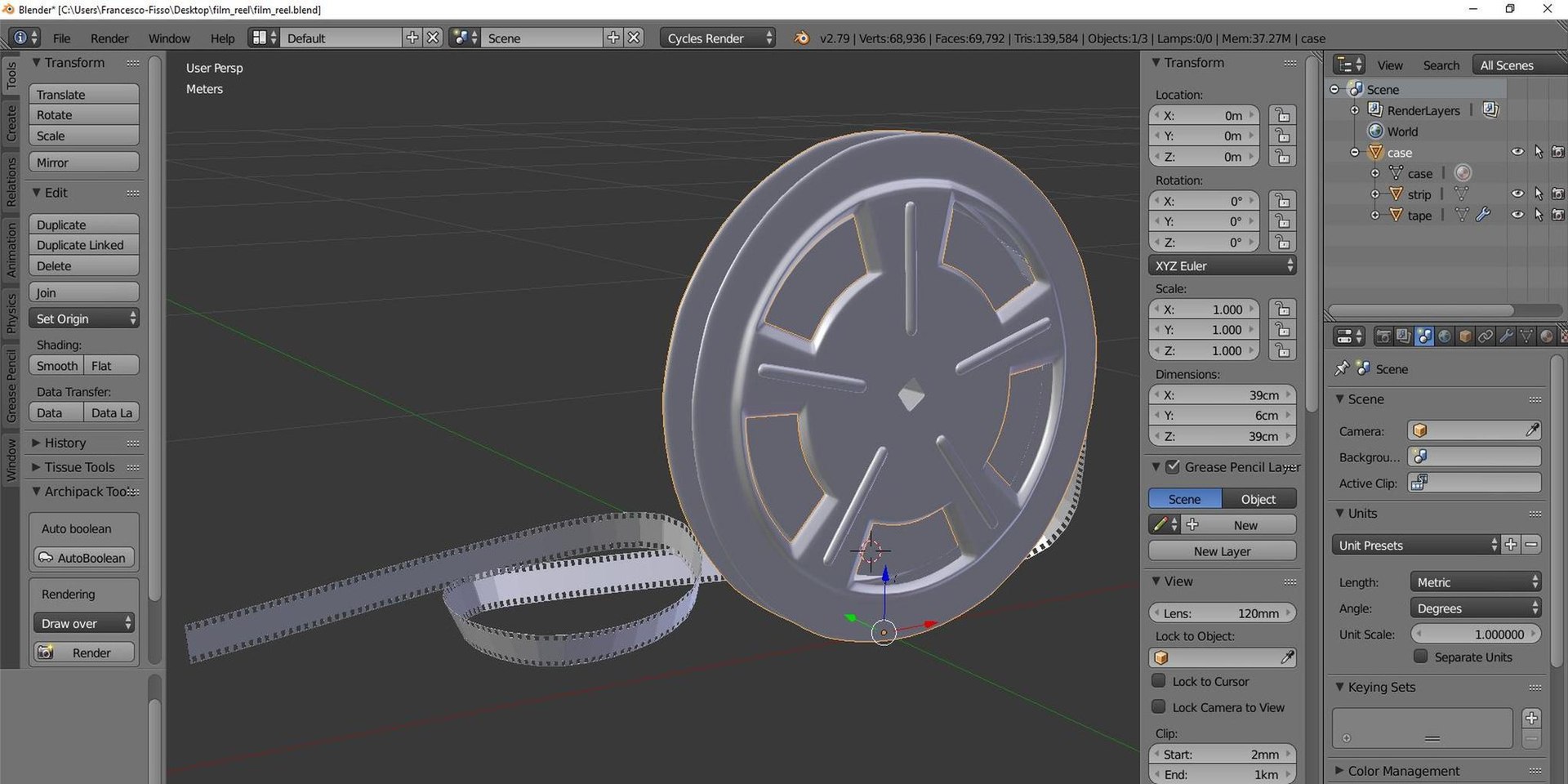
Task: Click the Smooth shading button
Action: point(56,366)
